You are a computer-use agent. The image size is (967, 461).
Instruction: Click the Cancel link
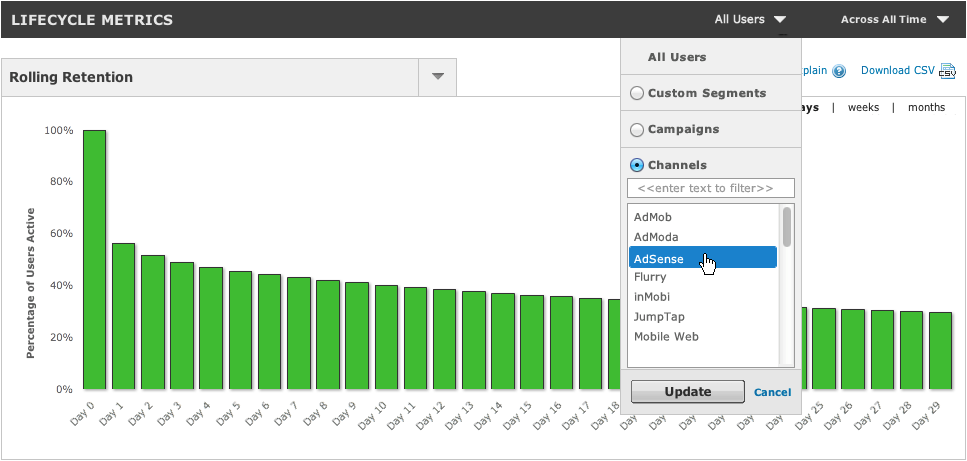tap(772, 392)
